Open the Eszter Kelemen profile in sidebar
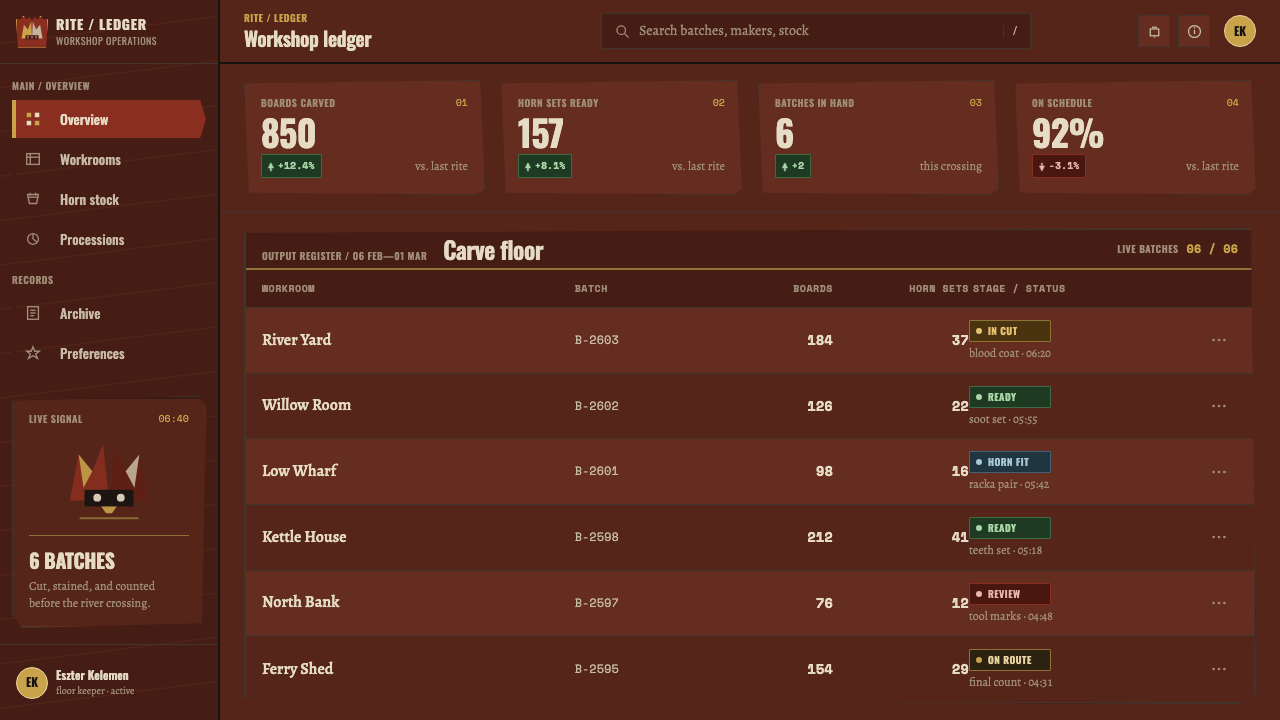The image size is (1280, 720). tap(109, 682)
